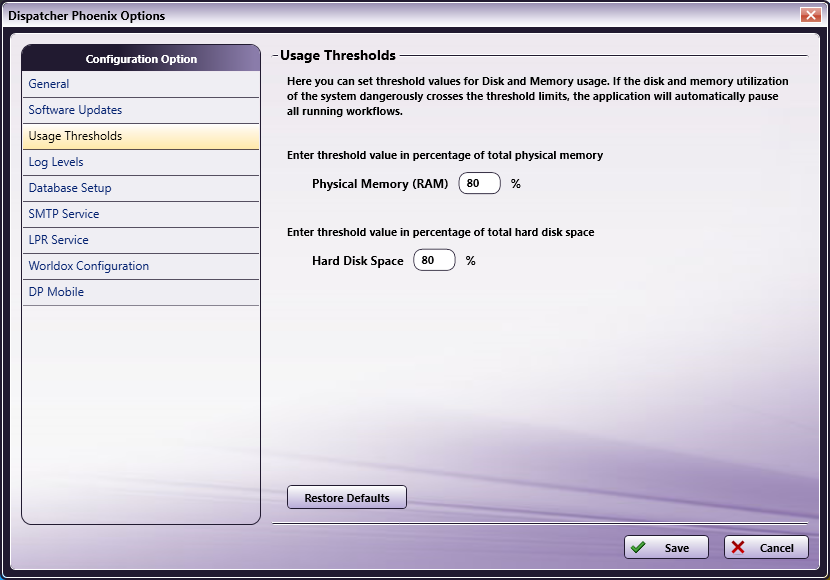Click the Dispatcher Phoenix Options title text
The height and width of the screenshot is (580, 830).
[87, 16]
